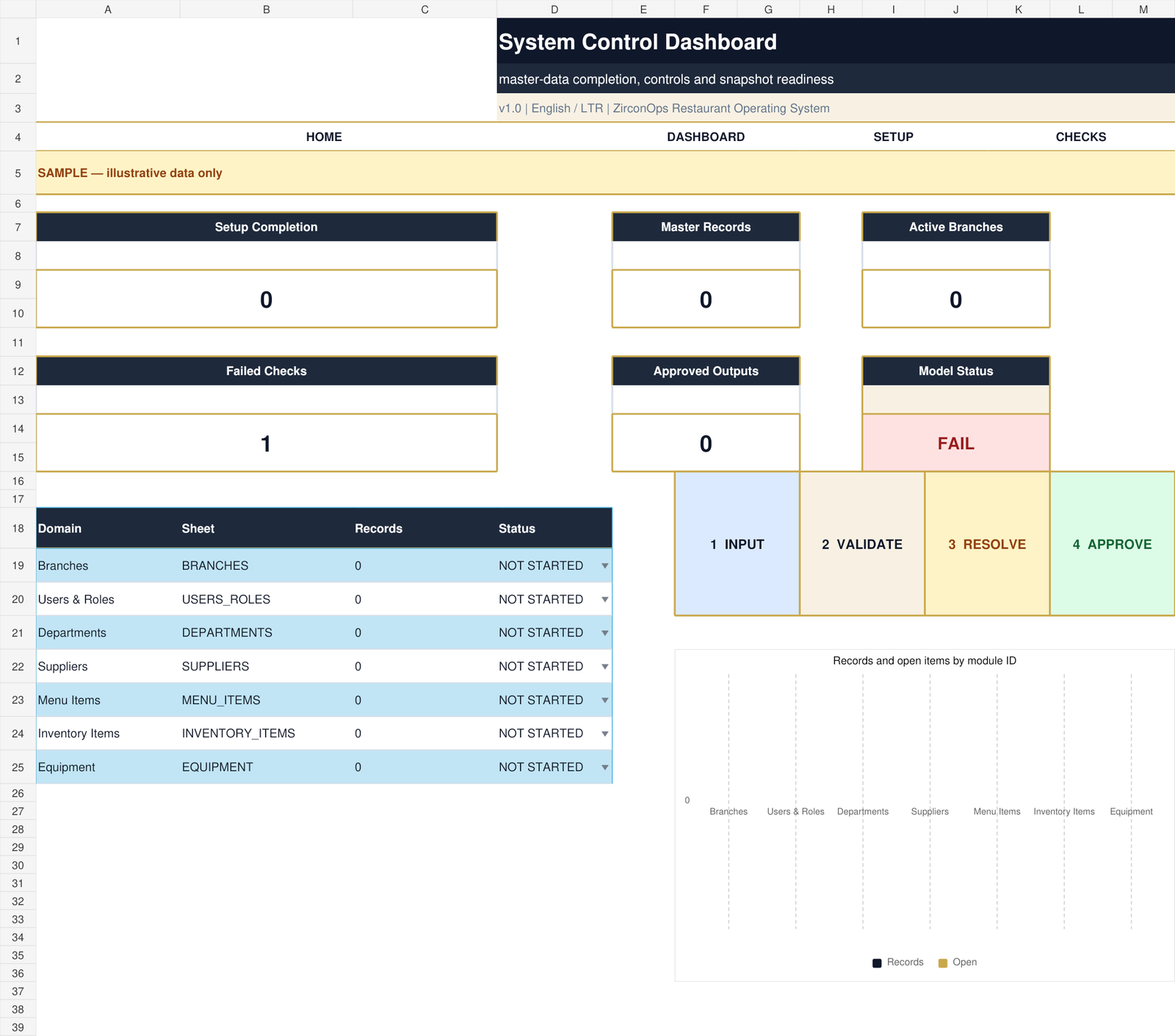Select column D header
The image size is (1175, 1036).
point(554,9)
